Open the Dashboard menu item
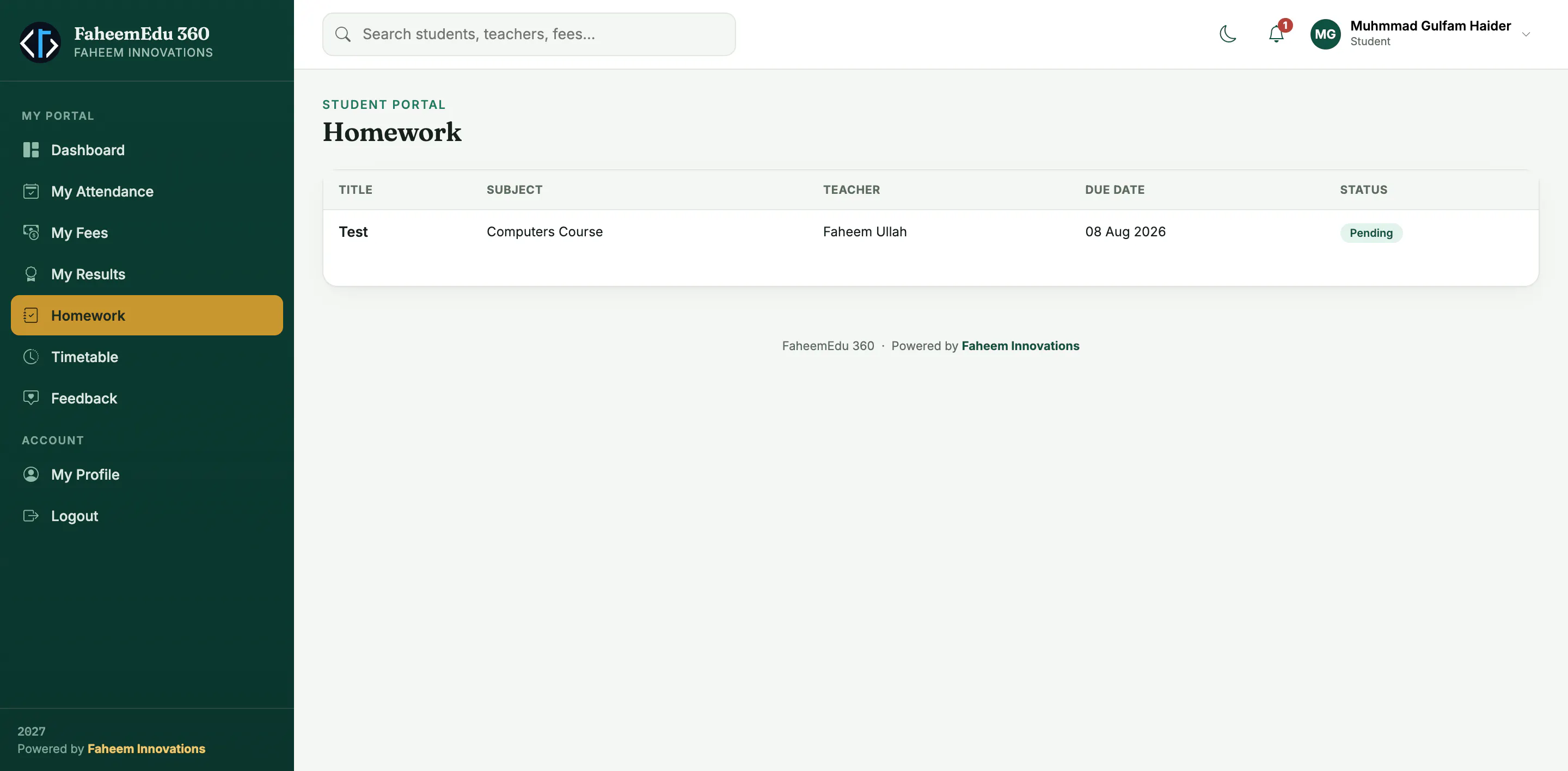This screenshot has height=771, width=1568. click(x=146, y=150)
